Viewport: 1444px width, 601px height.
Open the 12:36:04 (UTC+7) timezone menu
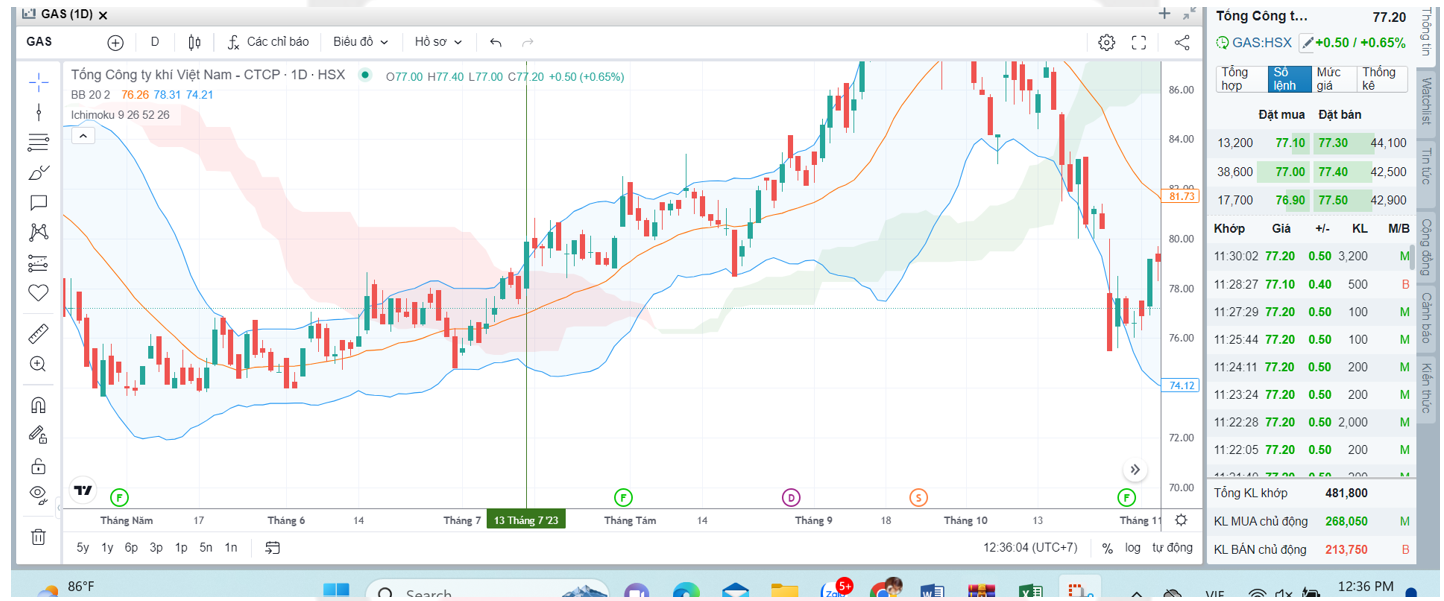1030,548
